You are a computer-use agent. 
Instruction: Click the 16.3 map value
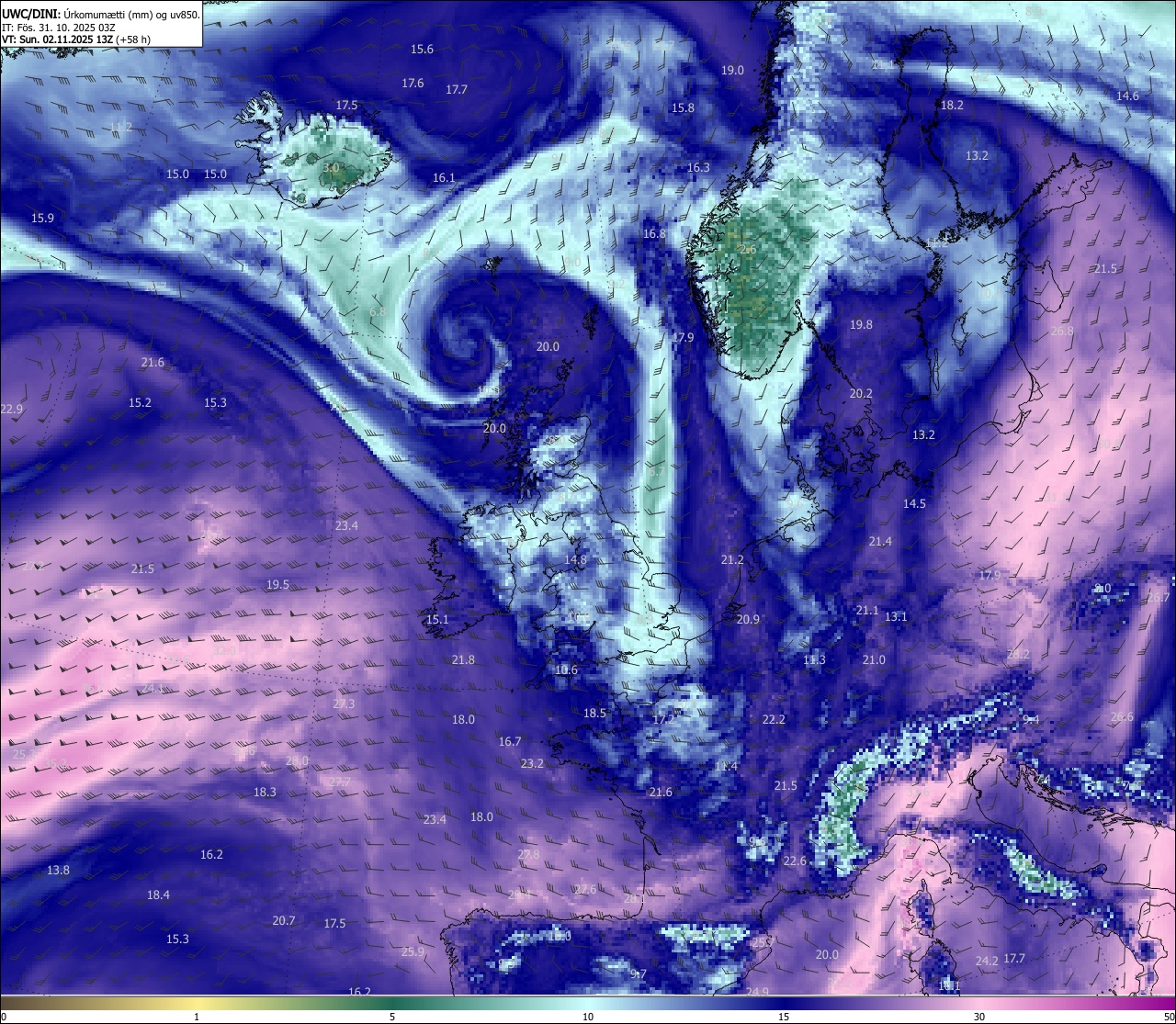pyautogui.click(x=698, y=168)
